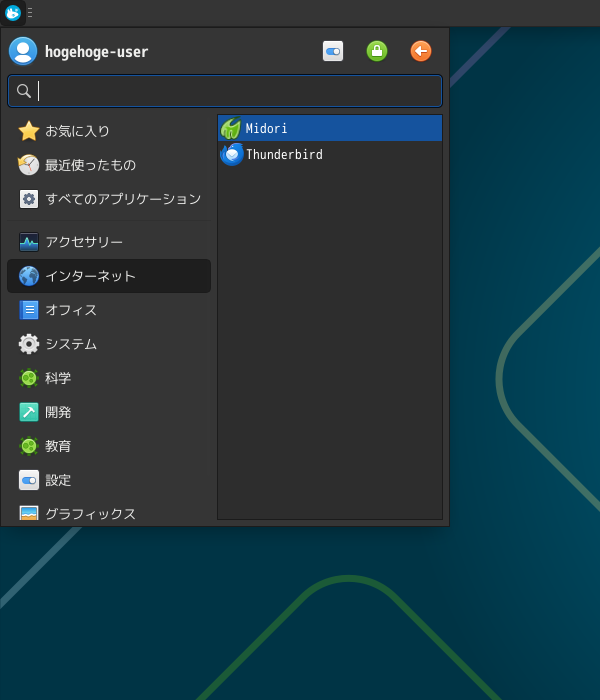The height and width of the screenshot is (700, 600).
Task: Open the Whisker menu panel button
Action: [13, 13]
